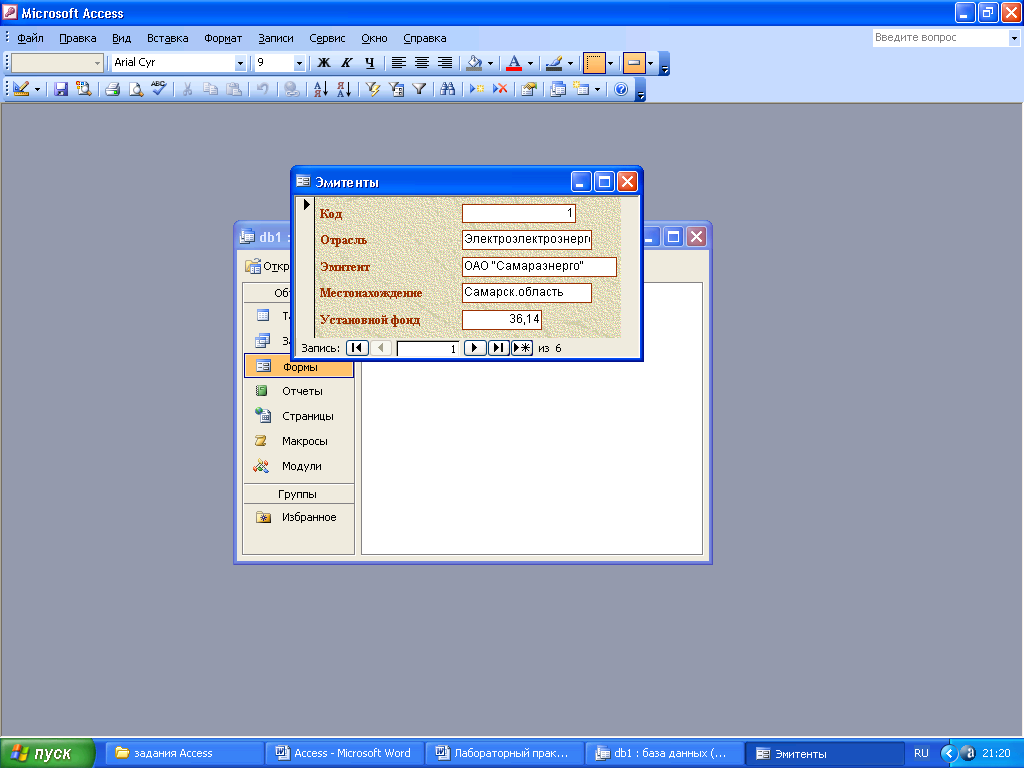This screenshot has height=768, width=1024.
Task: Click the Эмитент field value
Action: click(x=539, y=266)
